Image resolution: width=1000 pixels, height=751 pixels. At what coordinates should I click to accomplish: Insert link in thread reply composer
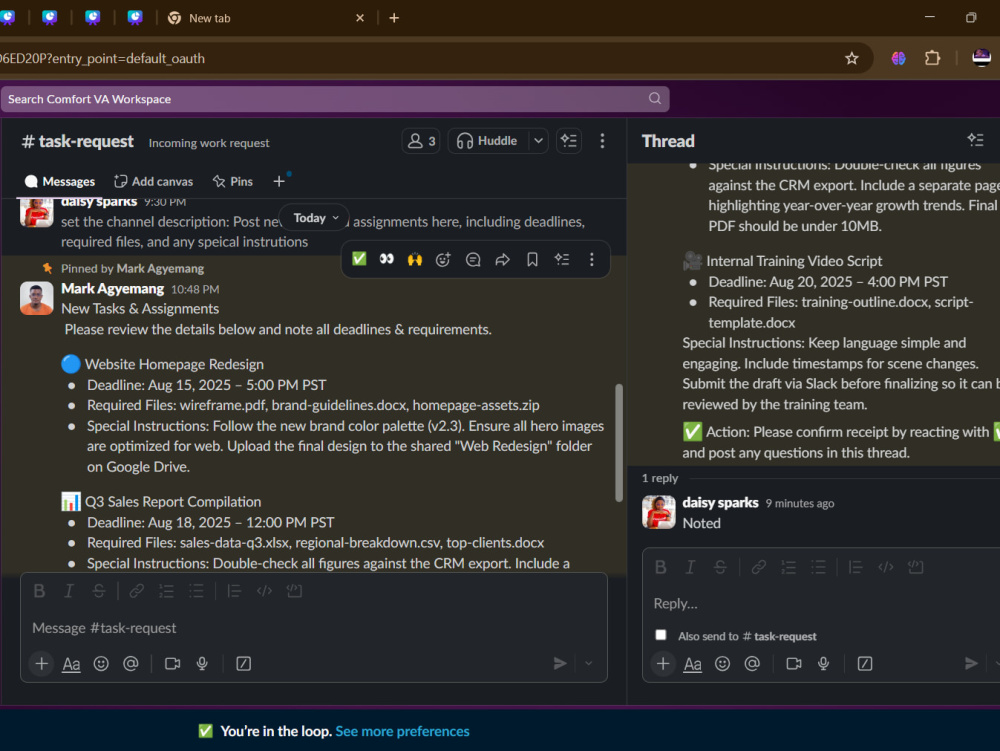[x=758, y=567]
